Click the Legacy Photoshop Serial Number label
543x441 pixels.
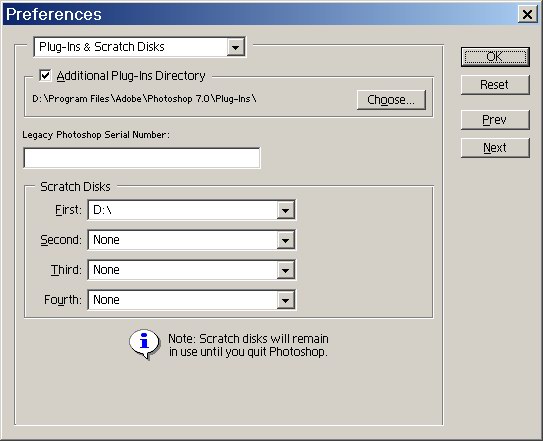96,135
